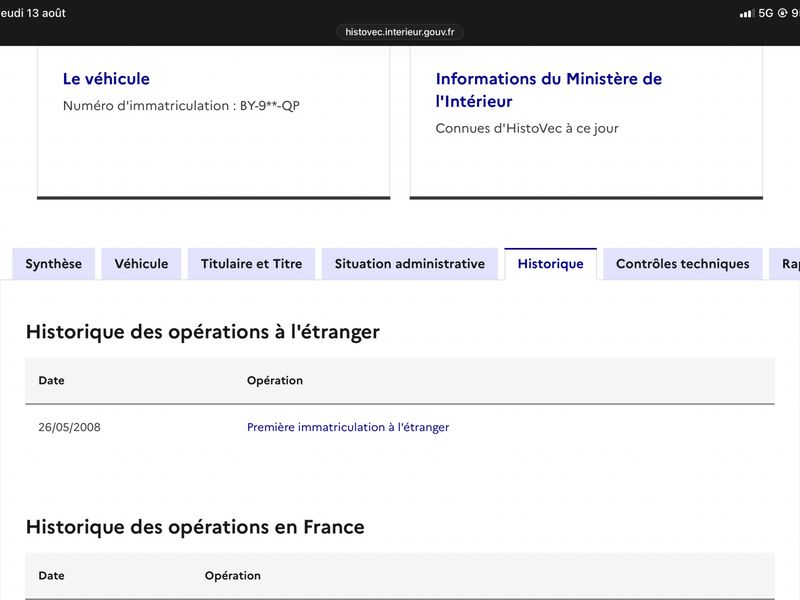Image resolution: width=800 pixels, height=600 pixels.
Task: Click the Le véhicule card heading
Action: pos(106,79)
